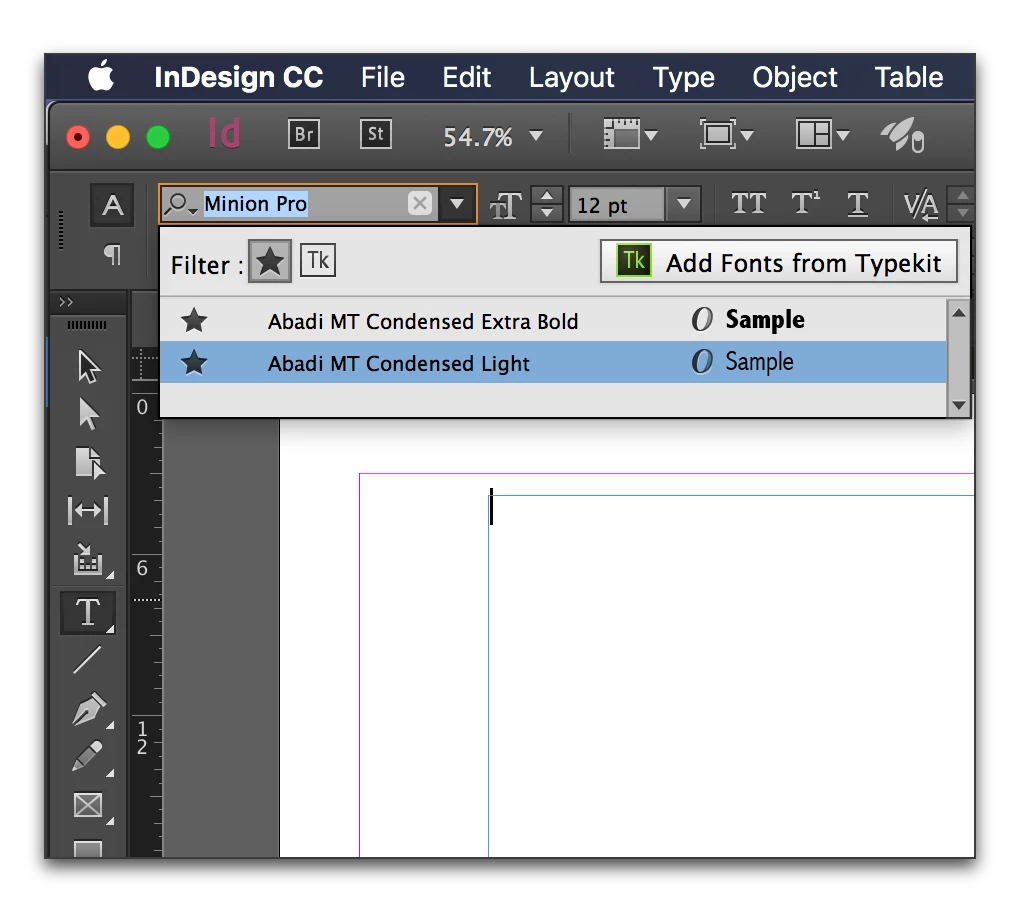Unfavorite Abadi MT Condensed Extra Bold star

pyautogui.click(x=194, y=320)
